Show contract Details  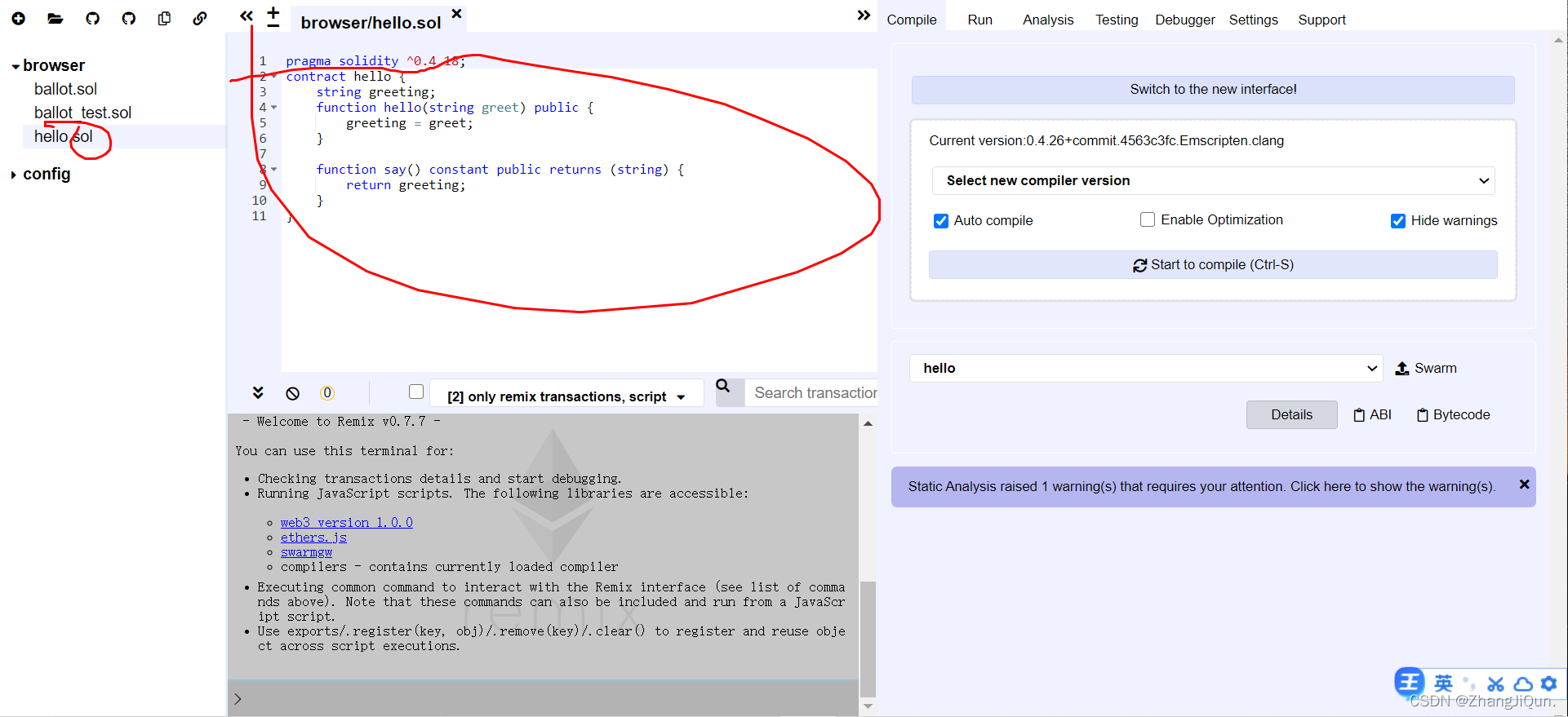(x=1291, y=414)
